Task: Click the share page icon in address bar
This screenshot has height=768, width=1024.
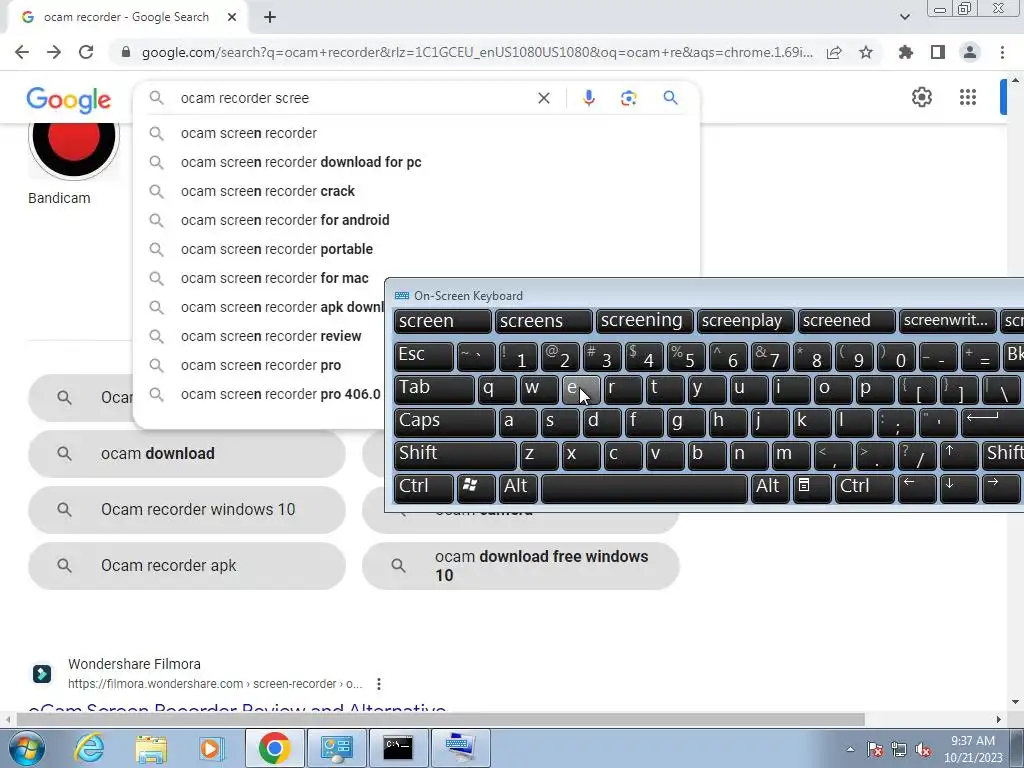Action: pos(834,52)
